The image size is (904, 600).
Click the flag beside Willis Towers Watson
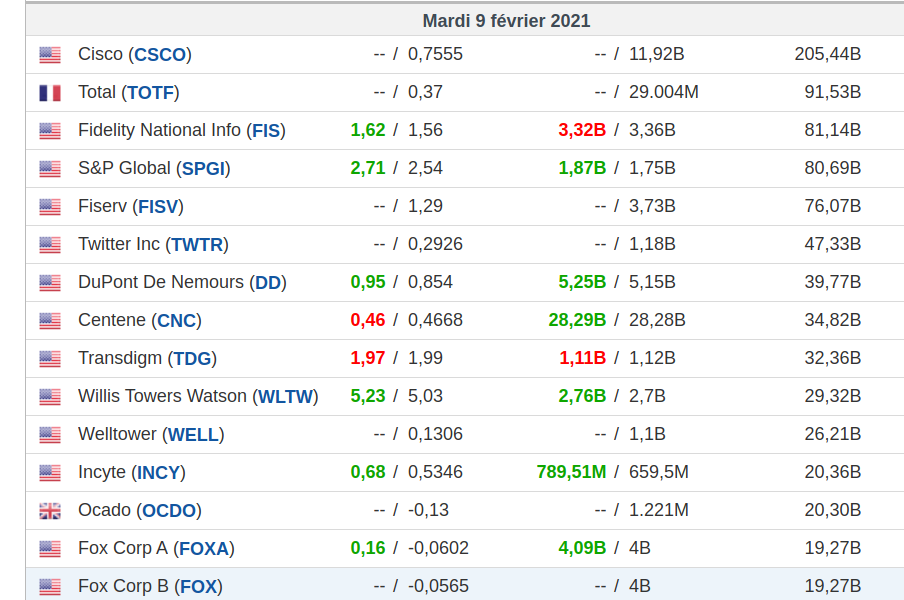pos(50,397)
